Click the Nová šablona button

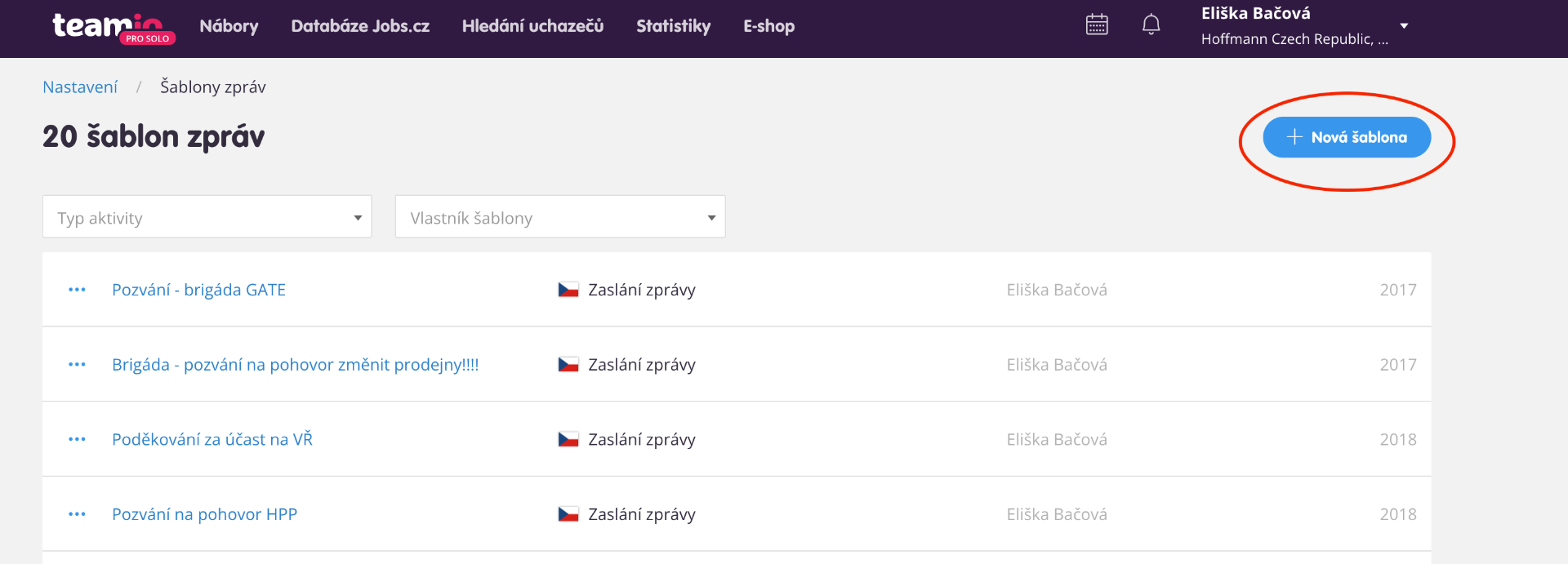(1347, 137)
